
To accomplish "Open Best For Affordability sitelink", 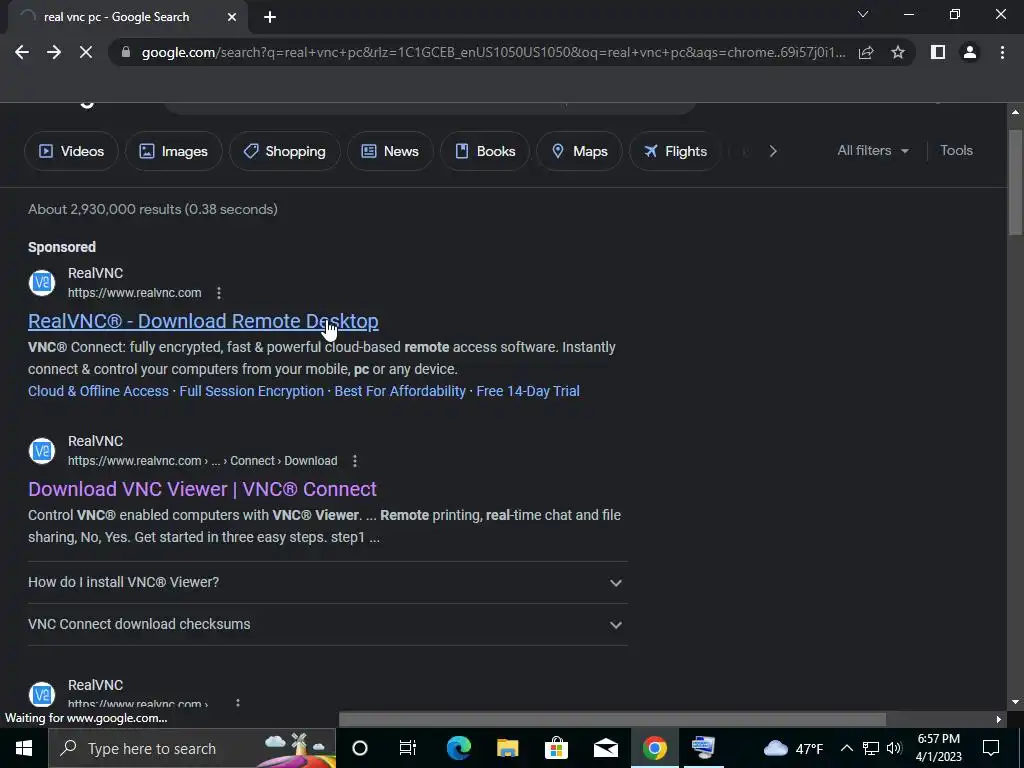I will click(400, 391).
